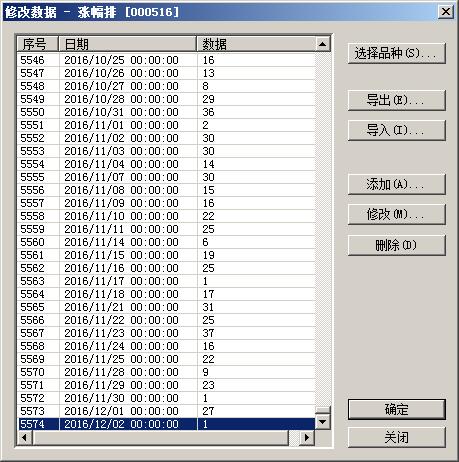
Task: Modify selected record via 修改(M)...
Action: coord(396,214)
